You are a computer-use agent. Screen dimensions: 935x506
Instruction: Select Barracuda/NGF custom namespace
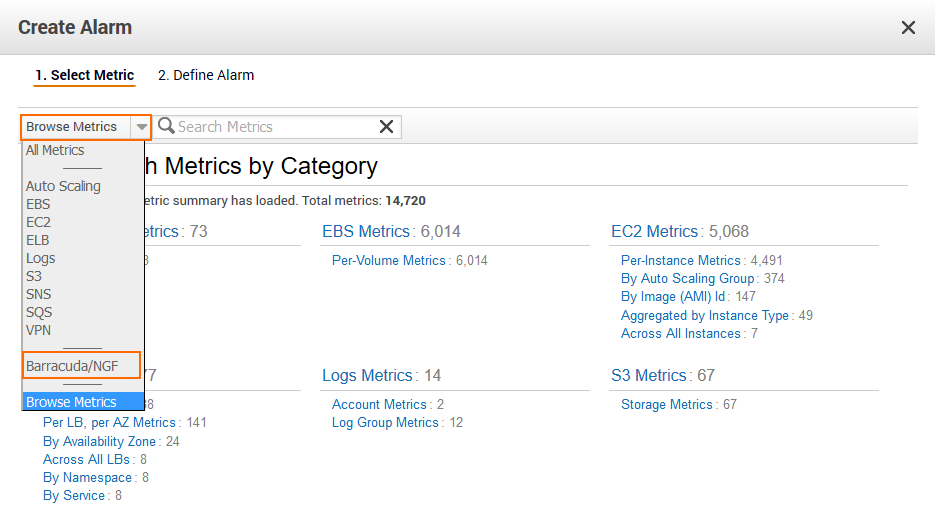[x=72, y=366]
